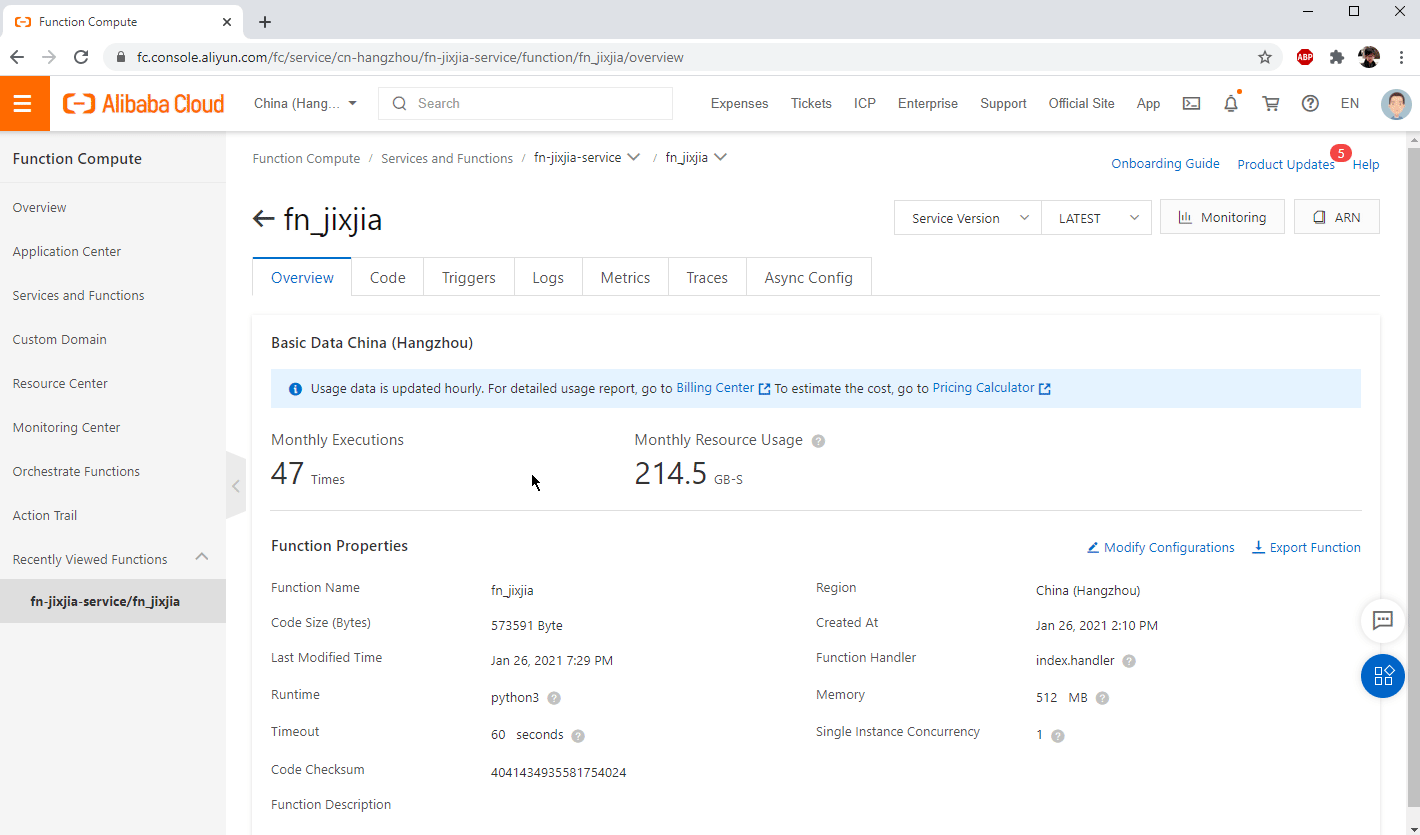
Task: Bookmark this page with the star icon
Action: (x=1265, y=57)
